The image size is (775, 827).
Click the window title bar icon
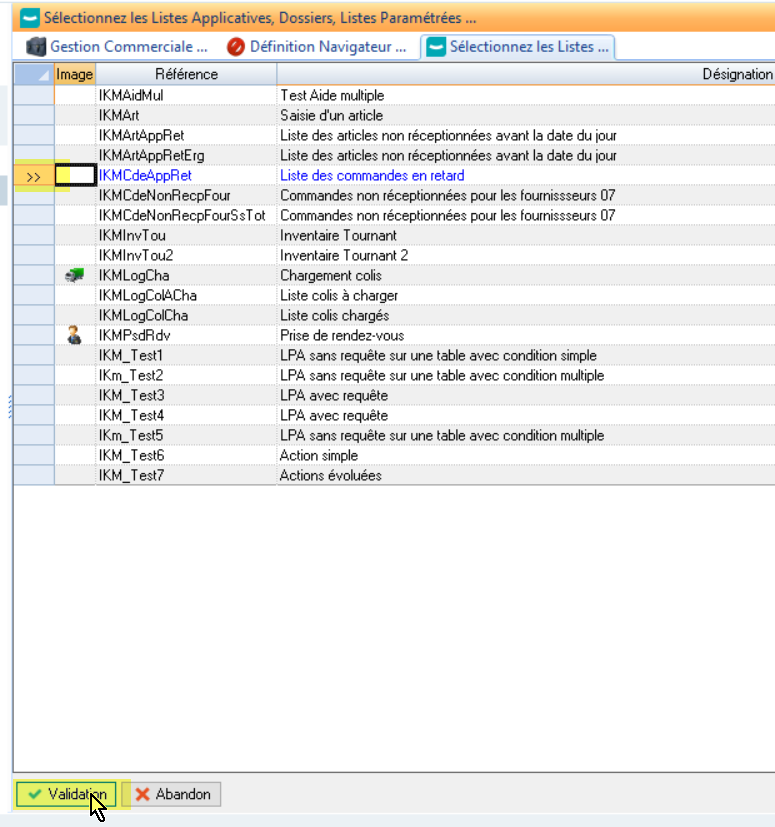click(x=32, y=17)
